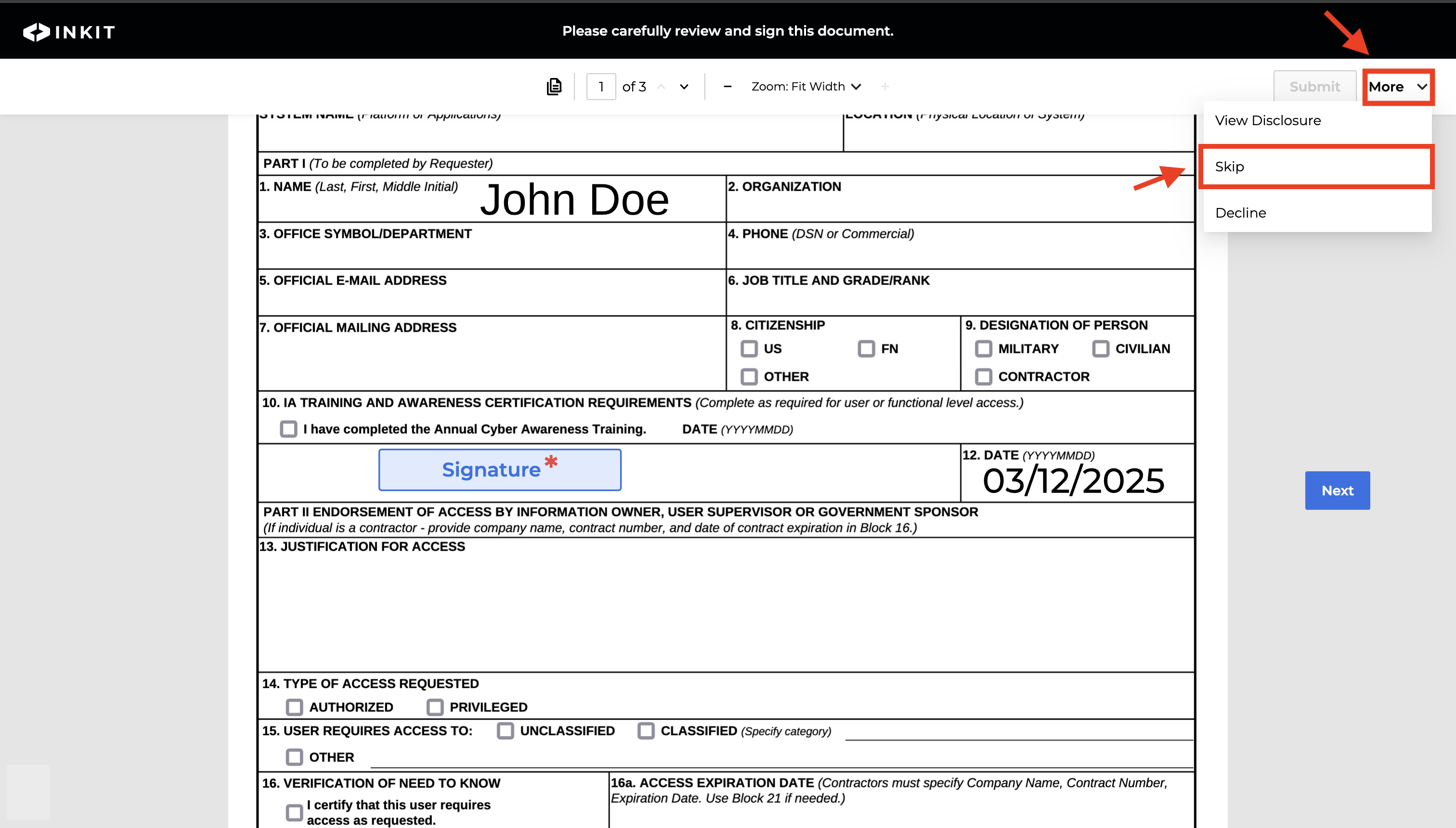This screenshot has height=828, width=1456.
Task: Go to next page arrow
Action: (x=684, y=87)
